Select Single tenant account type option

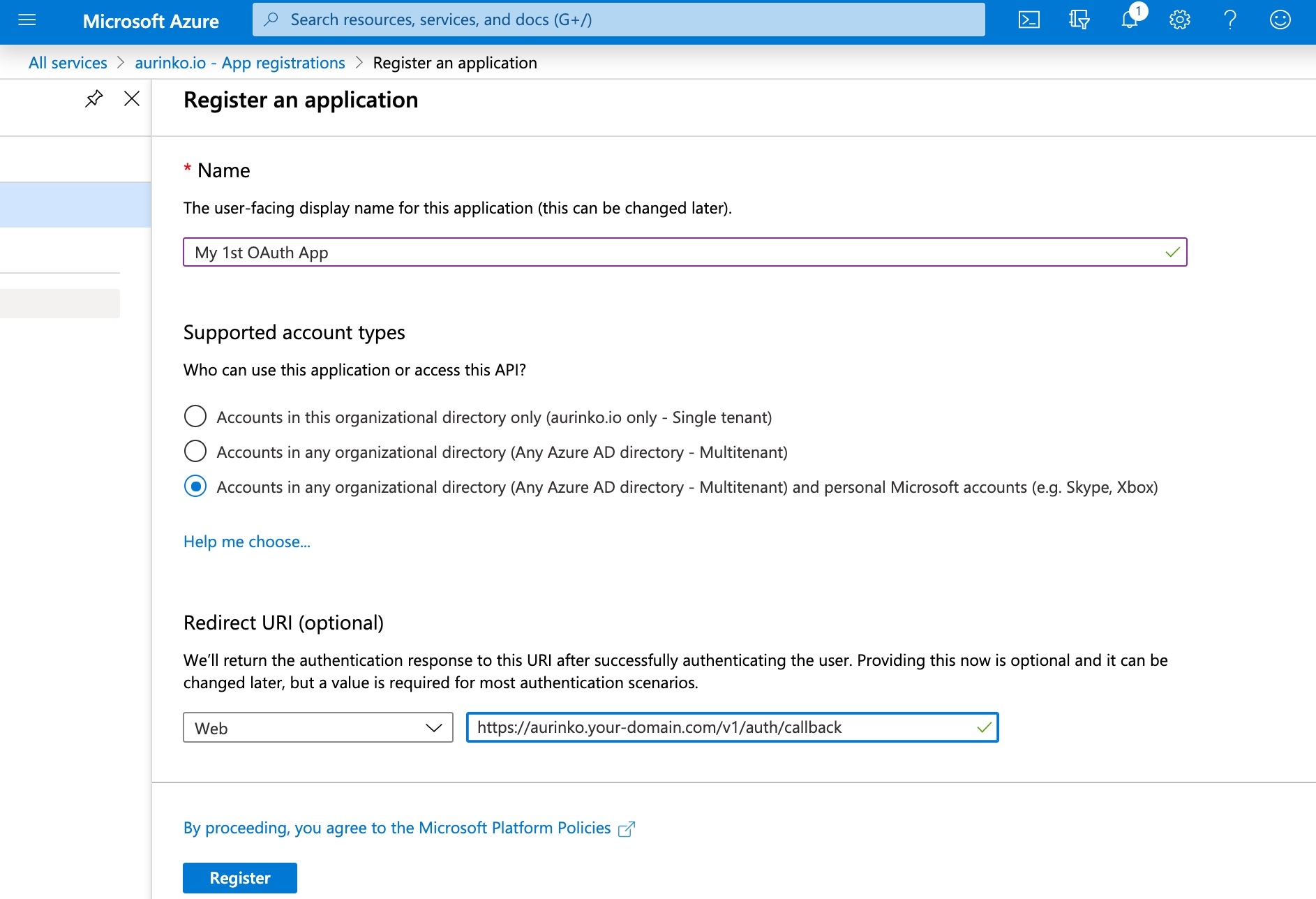click(x=195, y=417)
